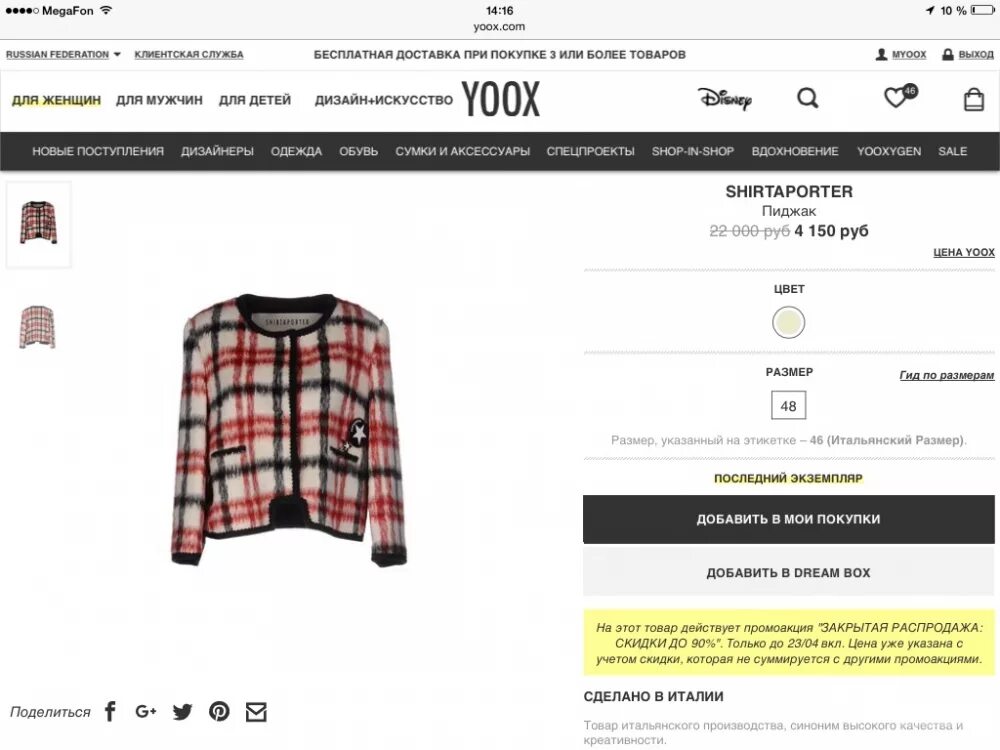Share product on Twitter

pos(182,712)
